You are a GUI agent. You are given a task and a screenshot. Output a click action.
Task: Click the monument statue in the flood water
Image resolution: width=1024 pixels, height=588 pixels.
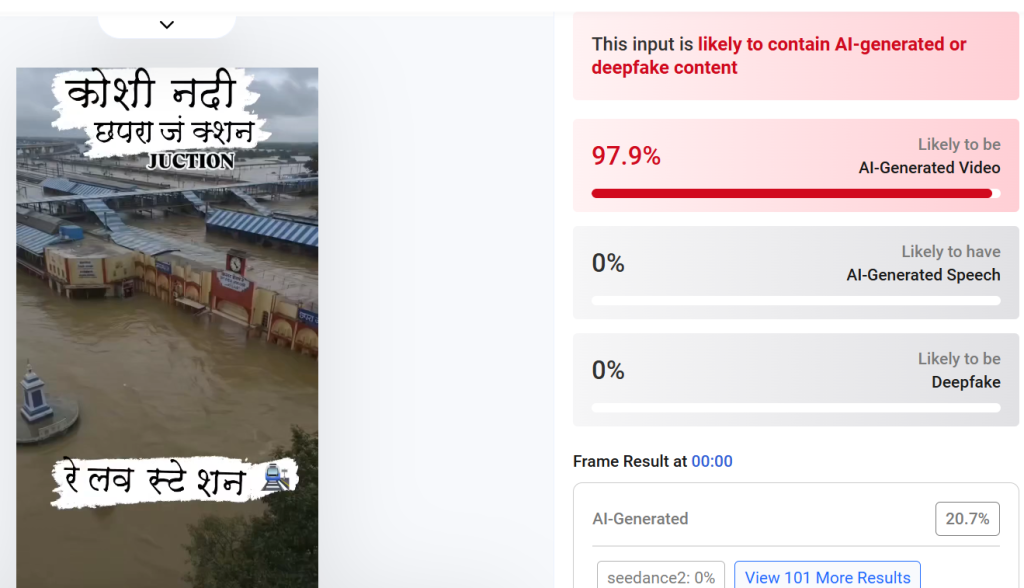pos(36,394)
